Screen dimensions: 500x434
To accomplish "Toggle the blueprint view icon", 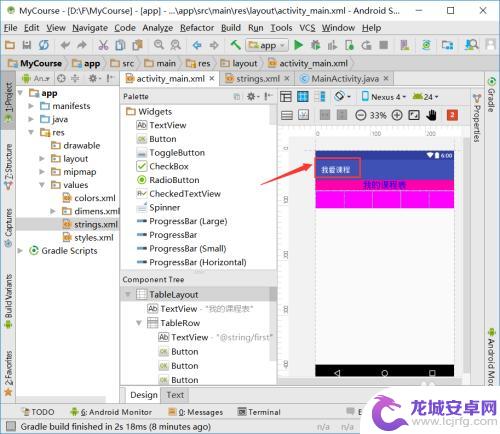I will (303, 97).
